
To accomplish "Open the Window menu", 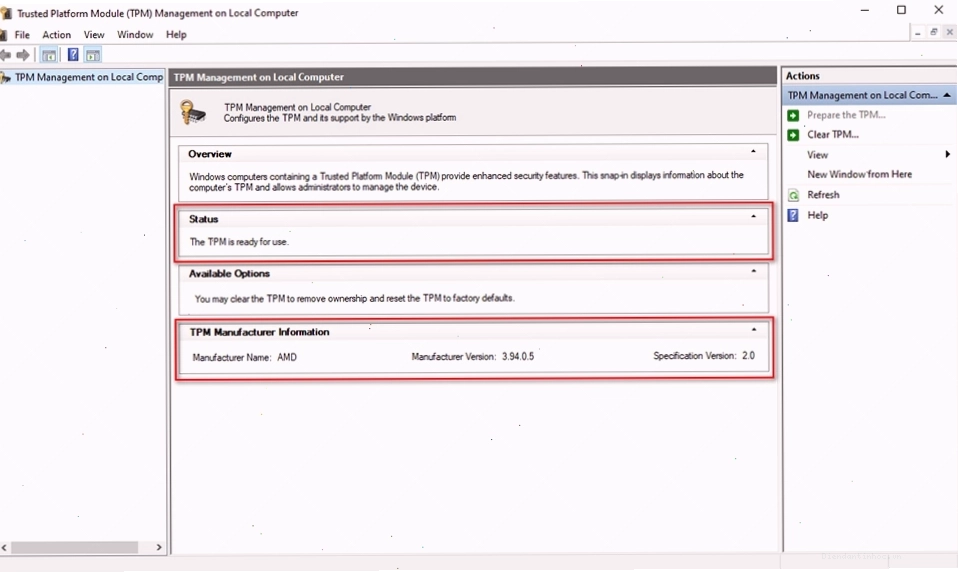I will coord(135,35).
